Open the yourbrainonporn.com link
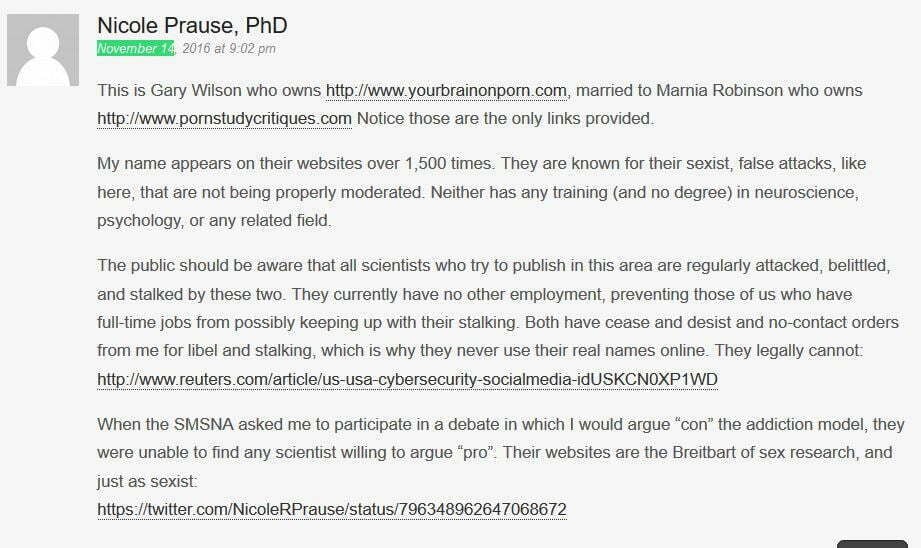The image size is (921, 548). [x=446, y=90]
